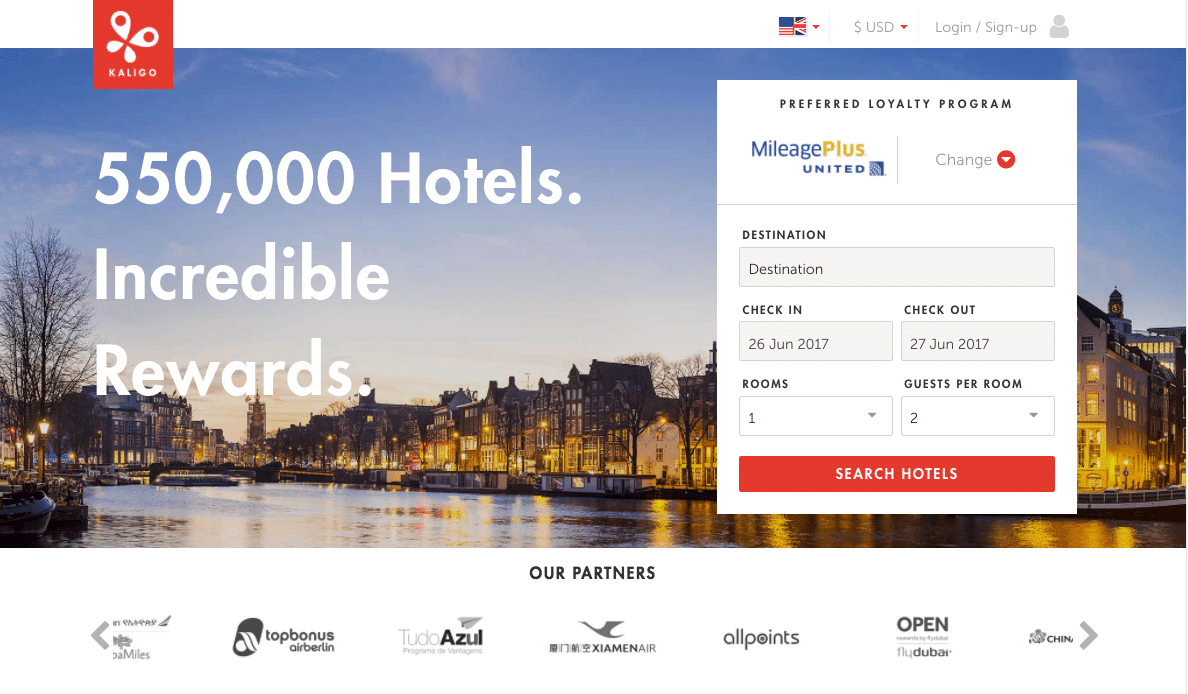Click the MileagePlus United logo

pos(818,158)
